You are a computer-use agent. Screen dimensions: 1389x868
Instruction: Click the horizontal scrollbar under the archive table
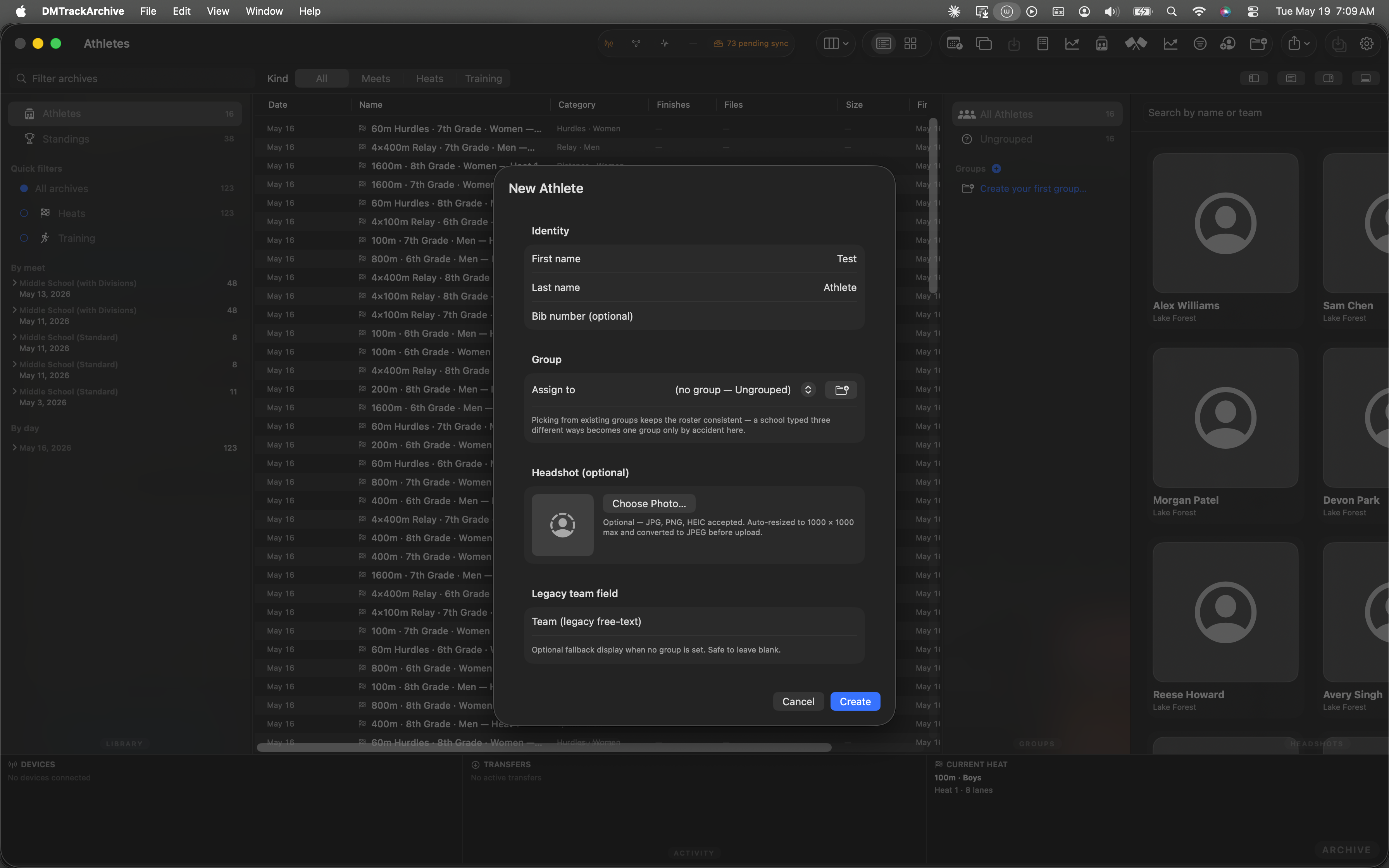[544, 747]
